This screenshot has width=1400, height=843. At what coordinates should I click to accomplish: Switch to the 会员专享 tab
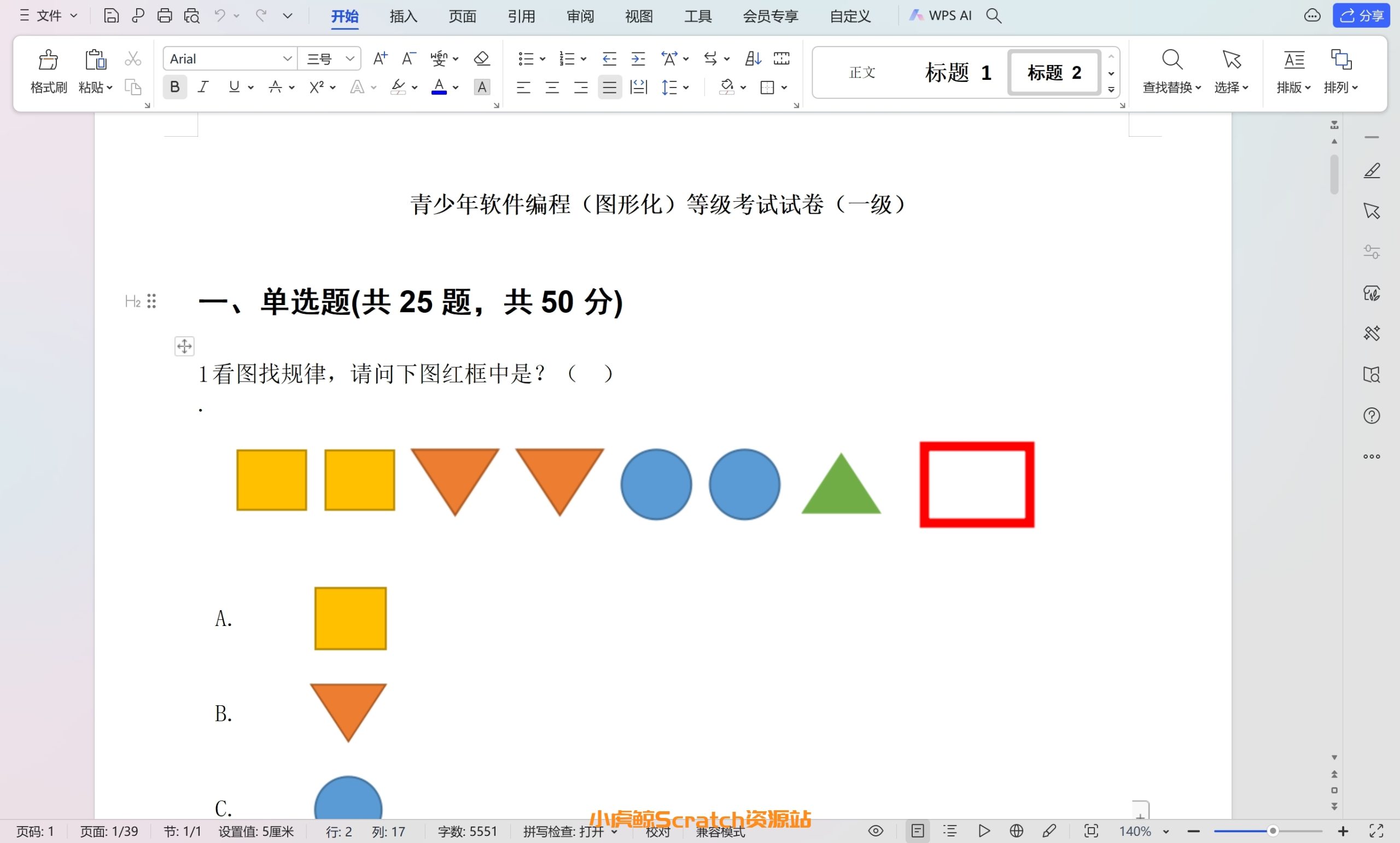click(x=771, y=16)
